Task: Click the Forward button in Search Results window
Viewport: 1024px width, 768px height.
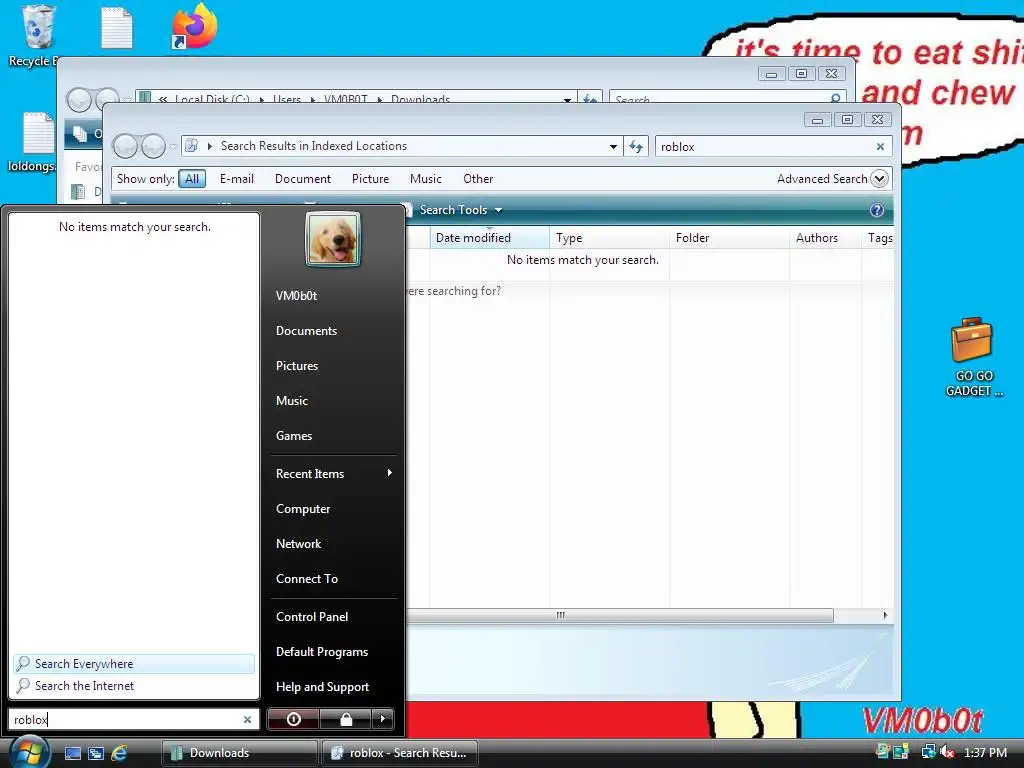Action: [x=153, y=146]
